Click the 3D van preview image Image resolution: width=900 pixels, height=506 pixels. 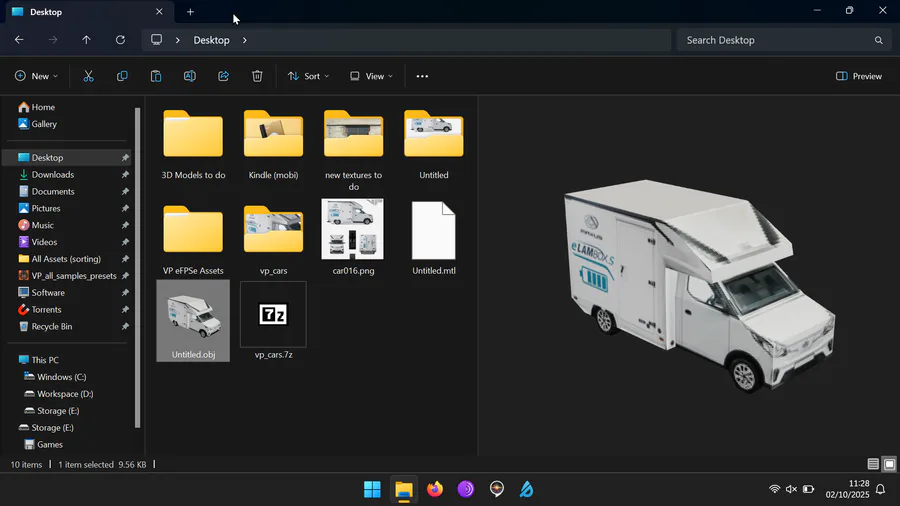[699, 285]
